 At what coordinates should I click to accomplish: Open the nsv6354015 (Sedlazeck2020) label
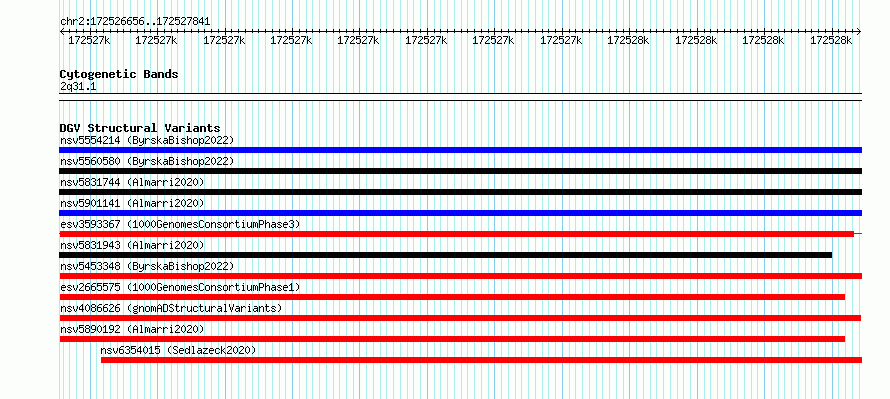[x=178, y=350]
